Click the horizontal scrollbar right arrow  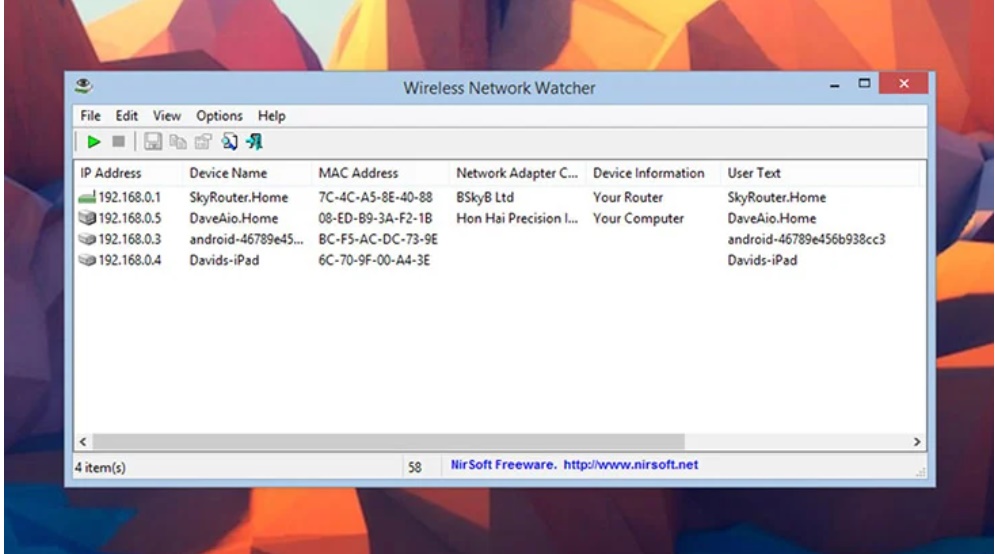916,441
